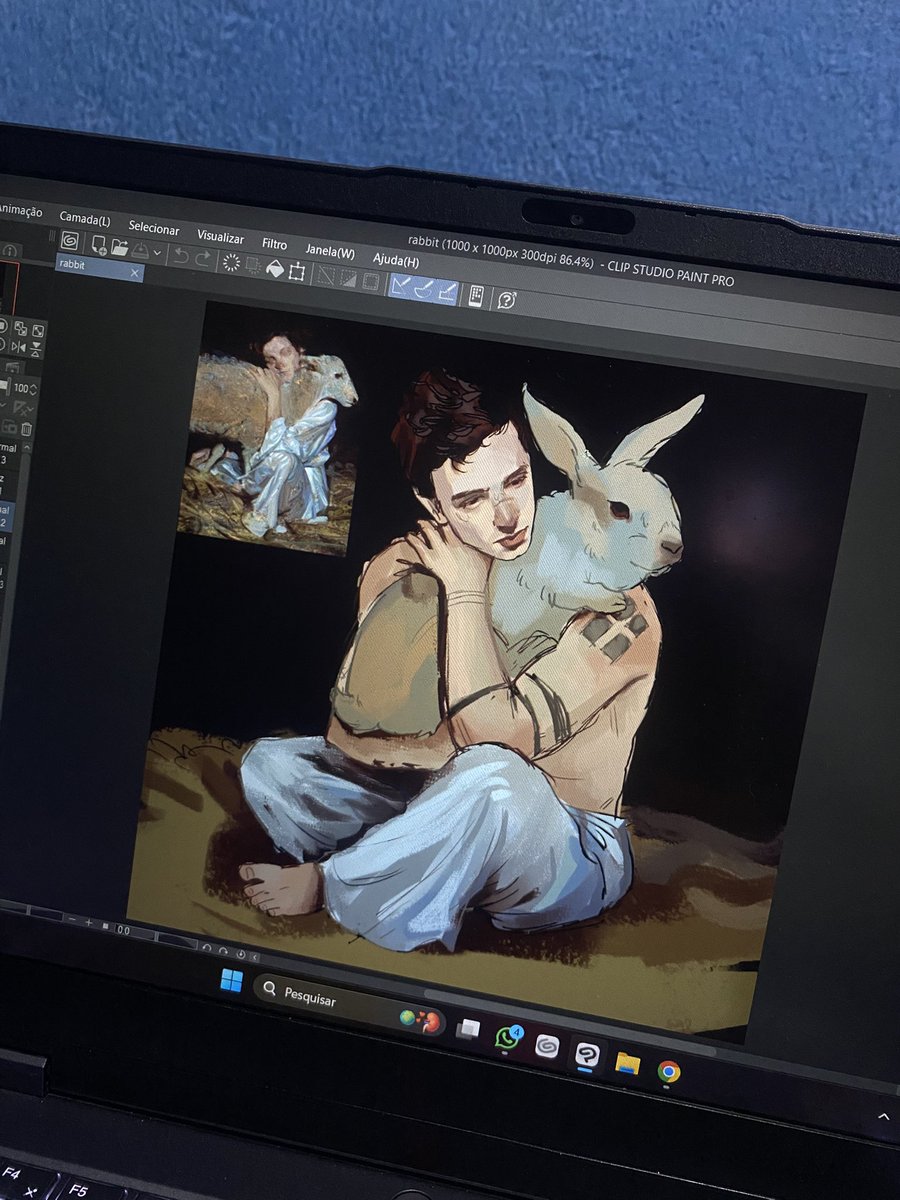The image size is (900, 1200).
Task: Click the save icon in the command bar
Action: pos(140,249)
